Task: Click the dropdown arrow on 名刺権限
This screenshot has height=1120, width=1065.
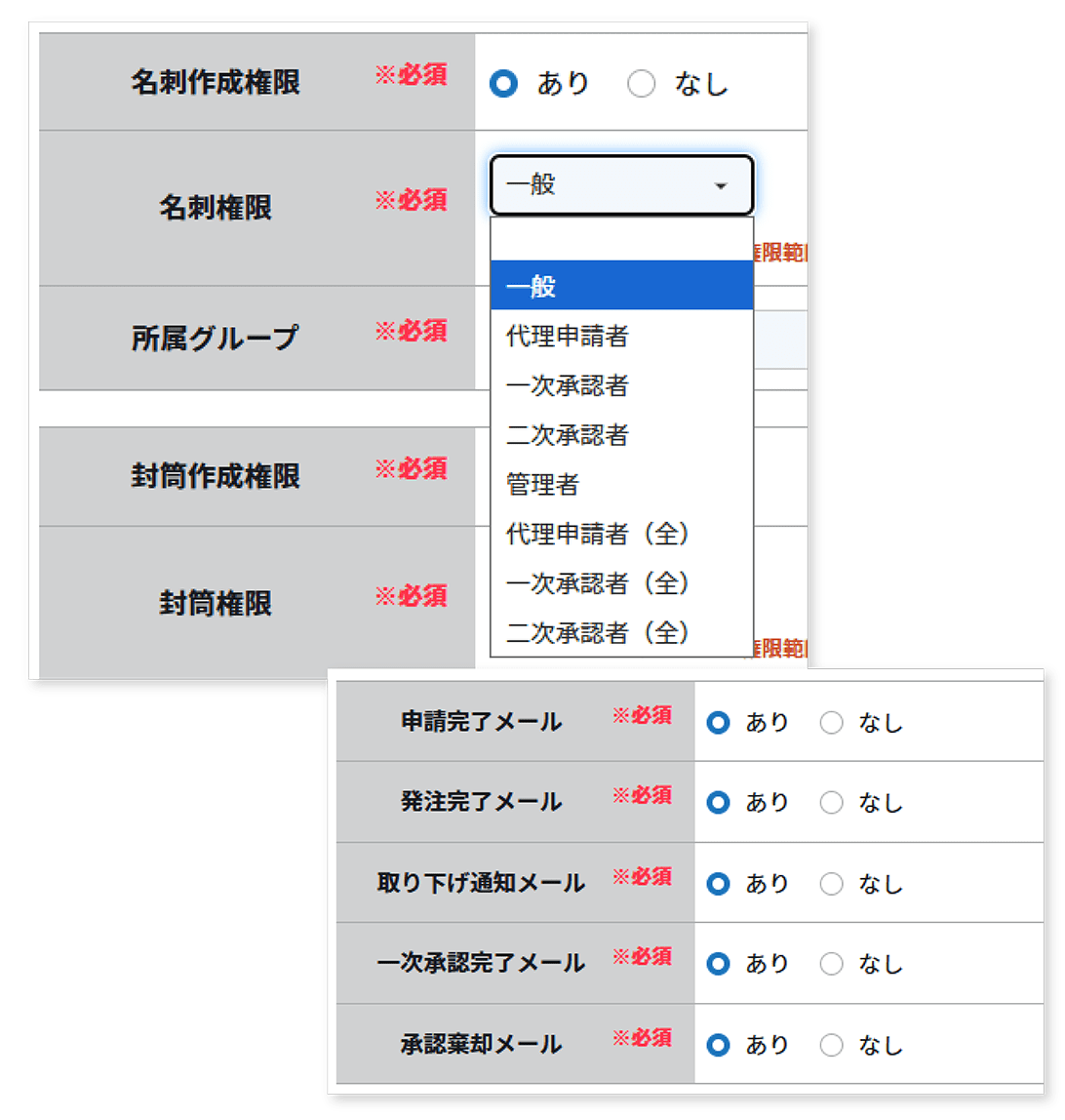Action: [x=723, y=185]
